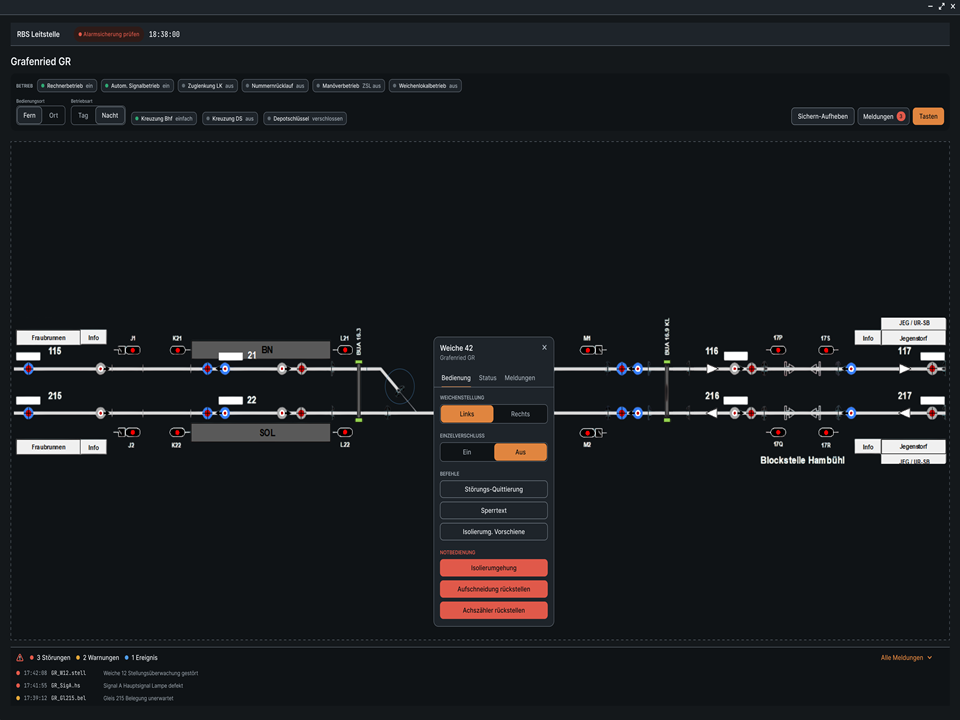Select signal L21 right of platform BN
Viewport: 960px width, 720px height.
[x=344, y=350]
